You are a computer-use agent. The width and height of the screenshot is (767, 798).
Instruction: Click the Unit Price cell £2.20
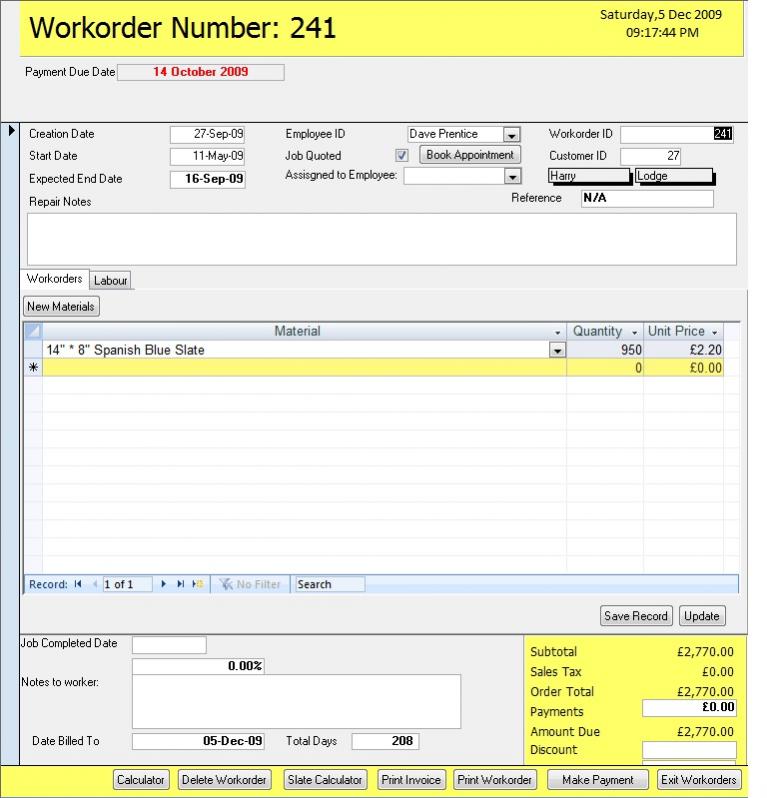(x=683, y=350)
